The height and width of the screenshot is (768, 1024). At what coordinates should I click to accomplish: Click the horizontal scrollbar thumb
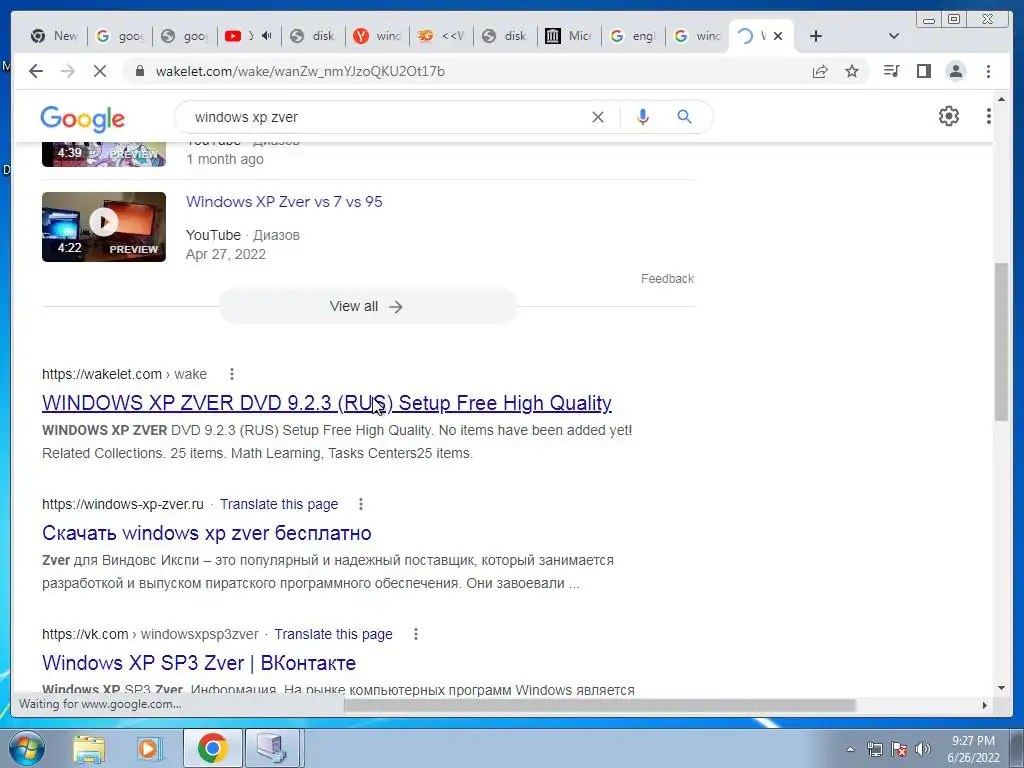coord(600,705)
